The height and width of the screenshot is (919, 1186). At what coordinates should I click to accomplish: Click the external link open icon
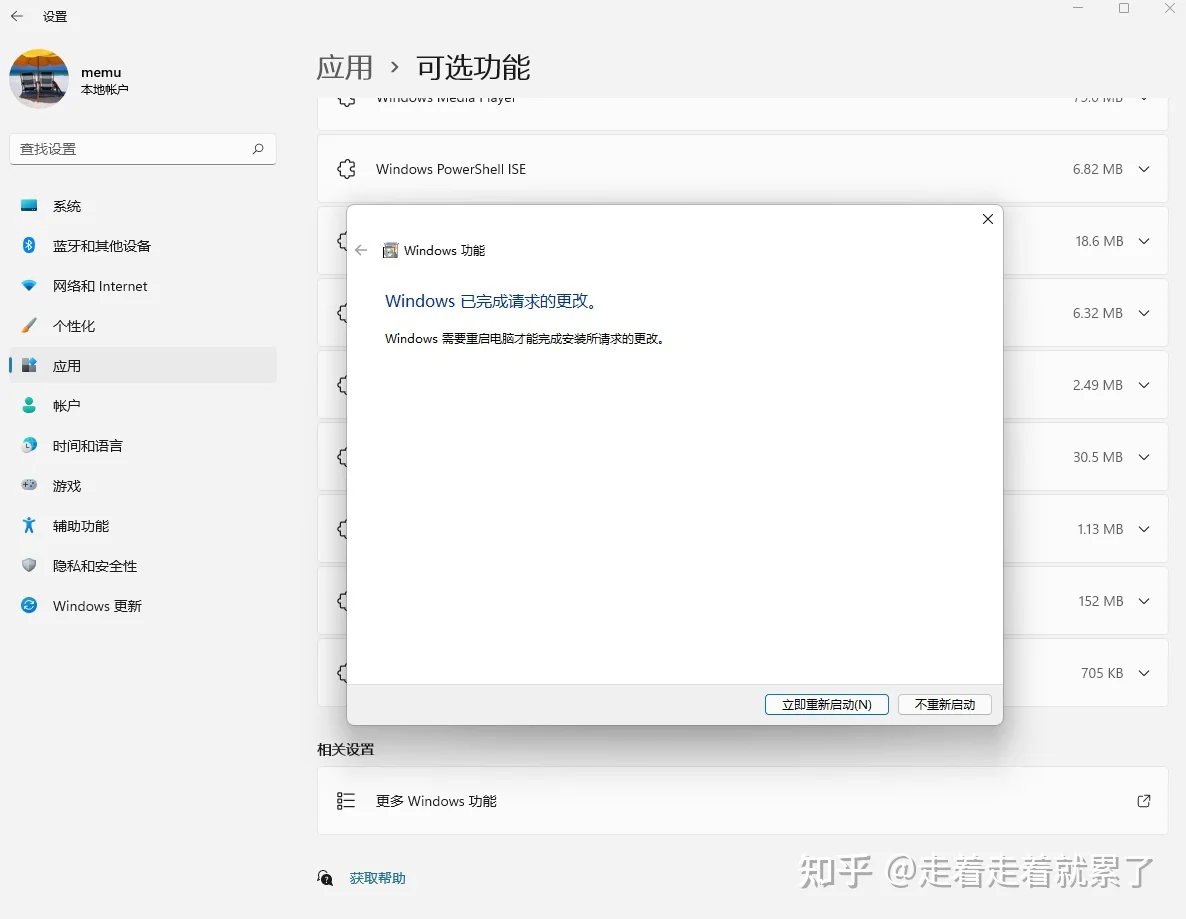pos(1144,800)
